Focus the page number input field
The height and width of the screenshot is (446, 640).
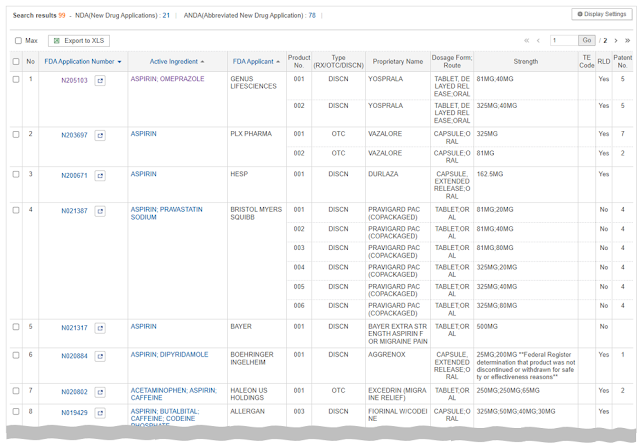pyautogui.click(x=564, y=40)
